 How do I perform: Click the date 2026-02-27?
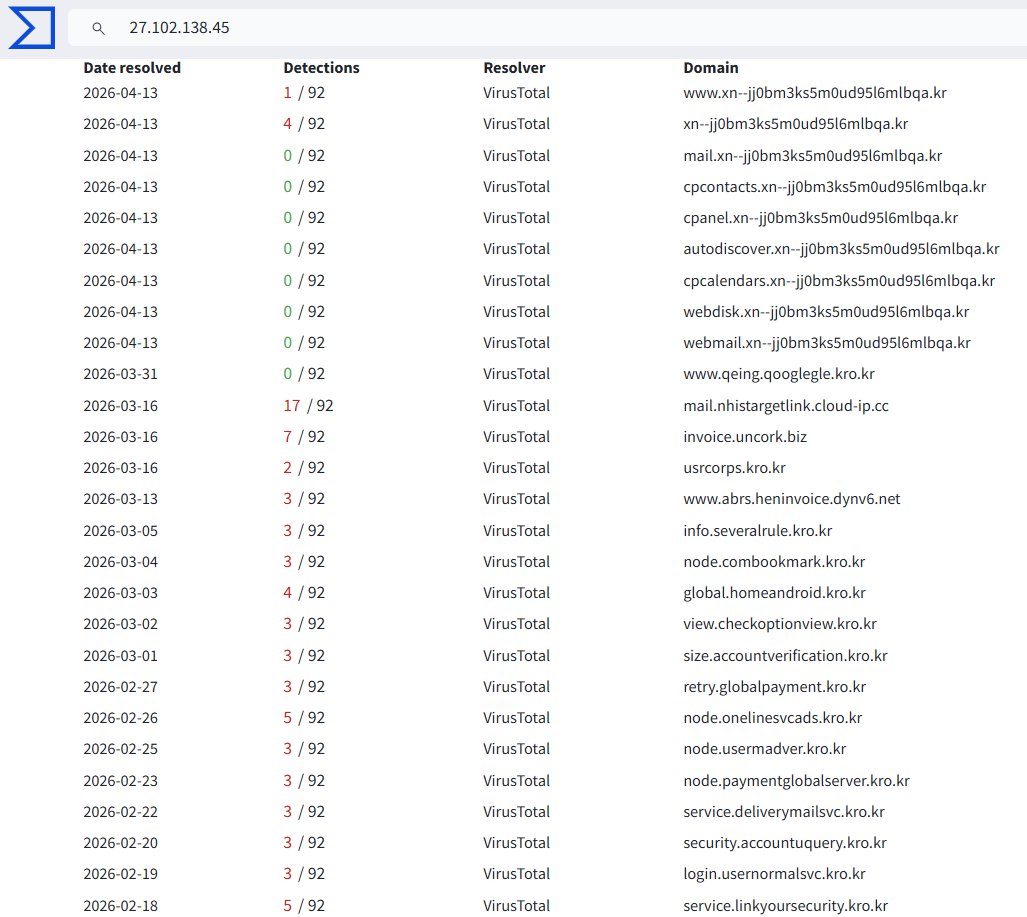tap(121, 687)
